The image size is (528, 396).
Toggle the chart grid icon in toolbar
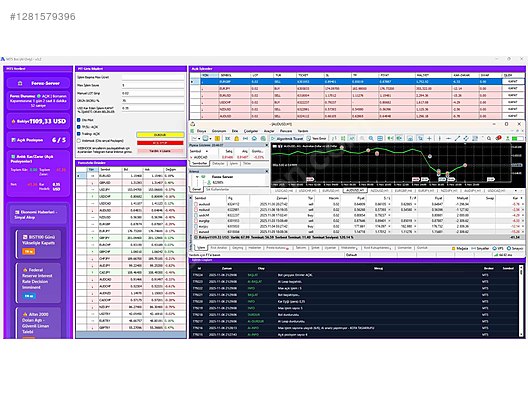pos(380,138)
